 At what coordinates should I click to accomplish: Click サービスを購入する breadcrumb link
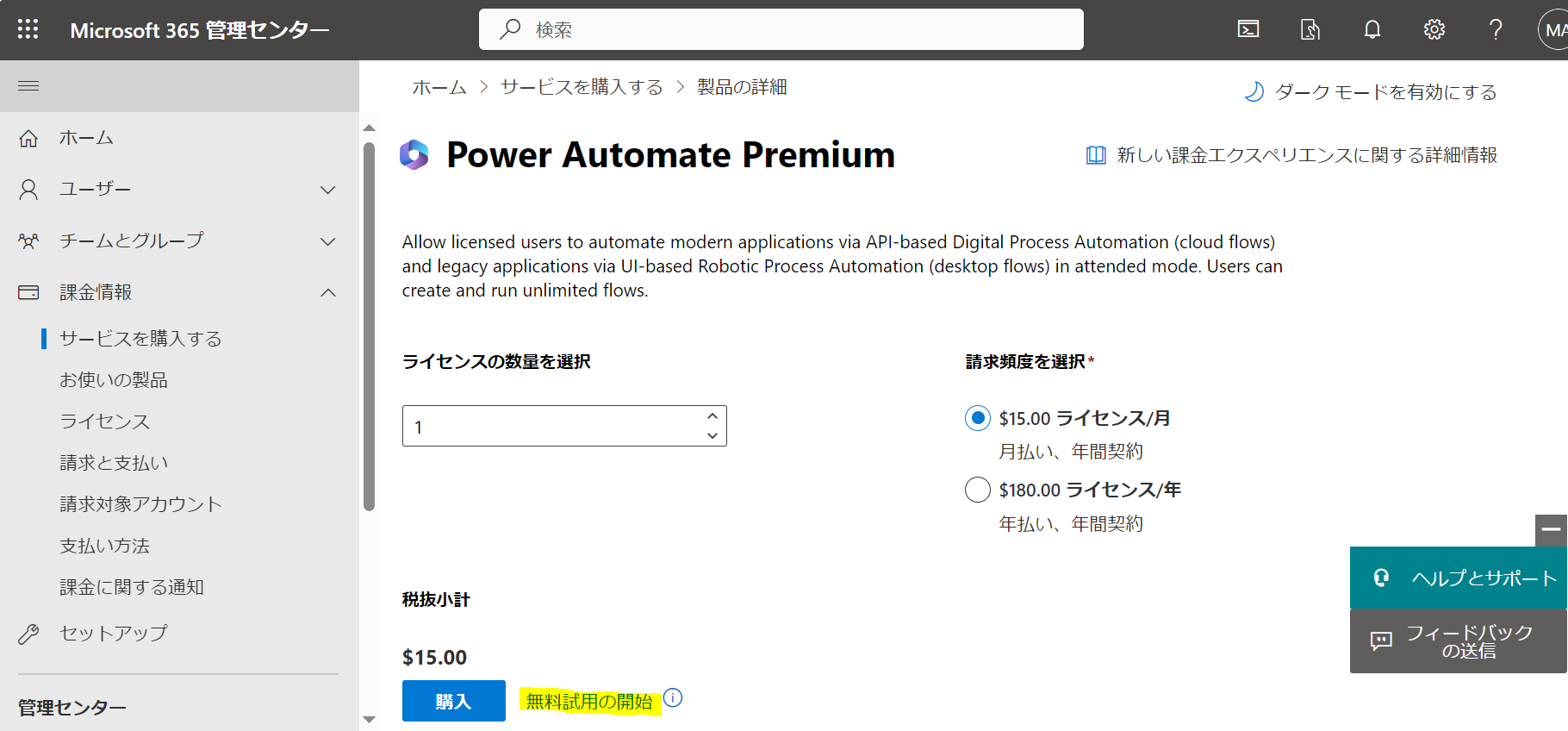click(x=582, y=87)
